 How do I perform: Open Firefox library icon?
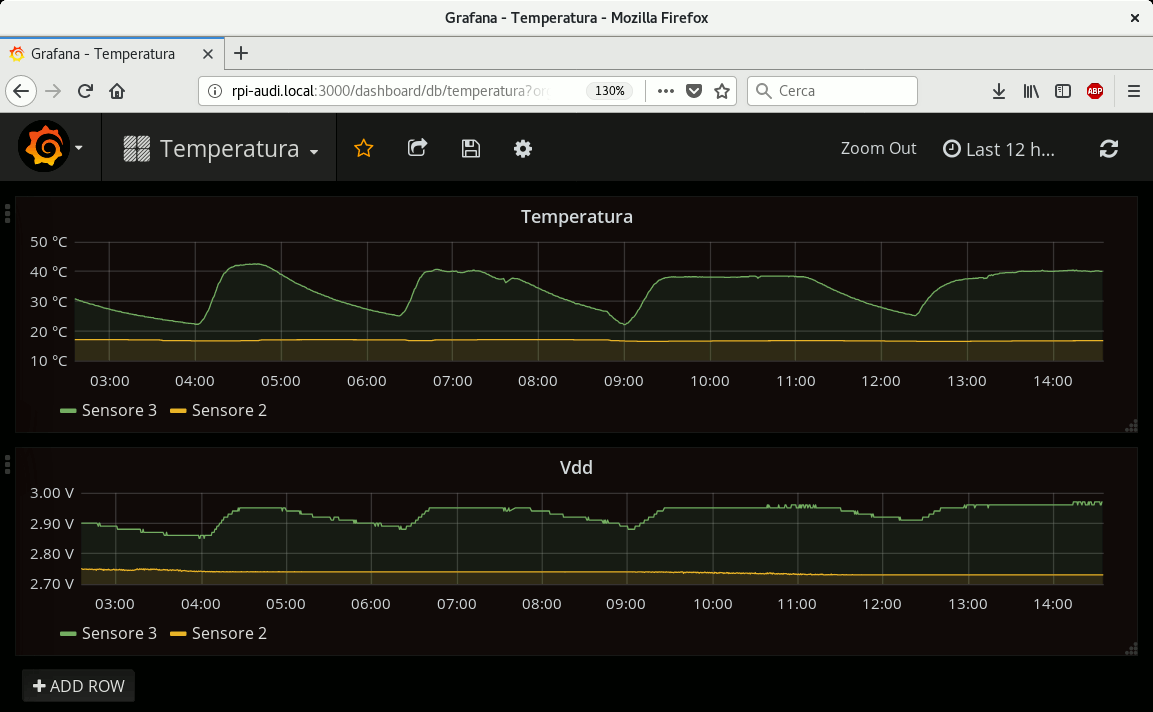(1031, 91)
